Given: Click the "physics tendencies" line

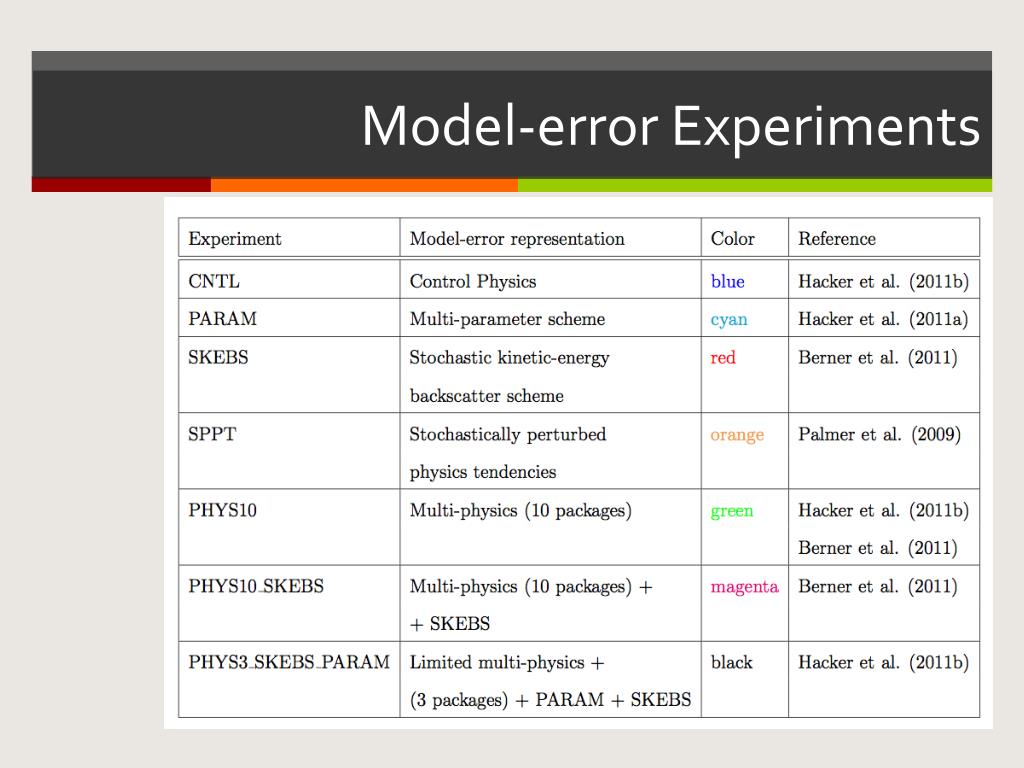Looking at the screenshot, I should [483, 472].
